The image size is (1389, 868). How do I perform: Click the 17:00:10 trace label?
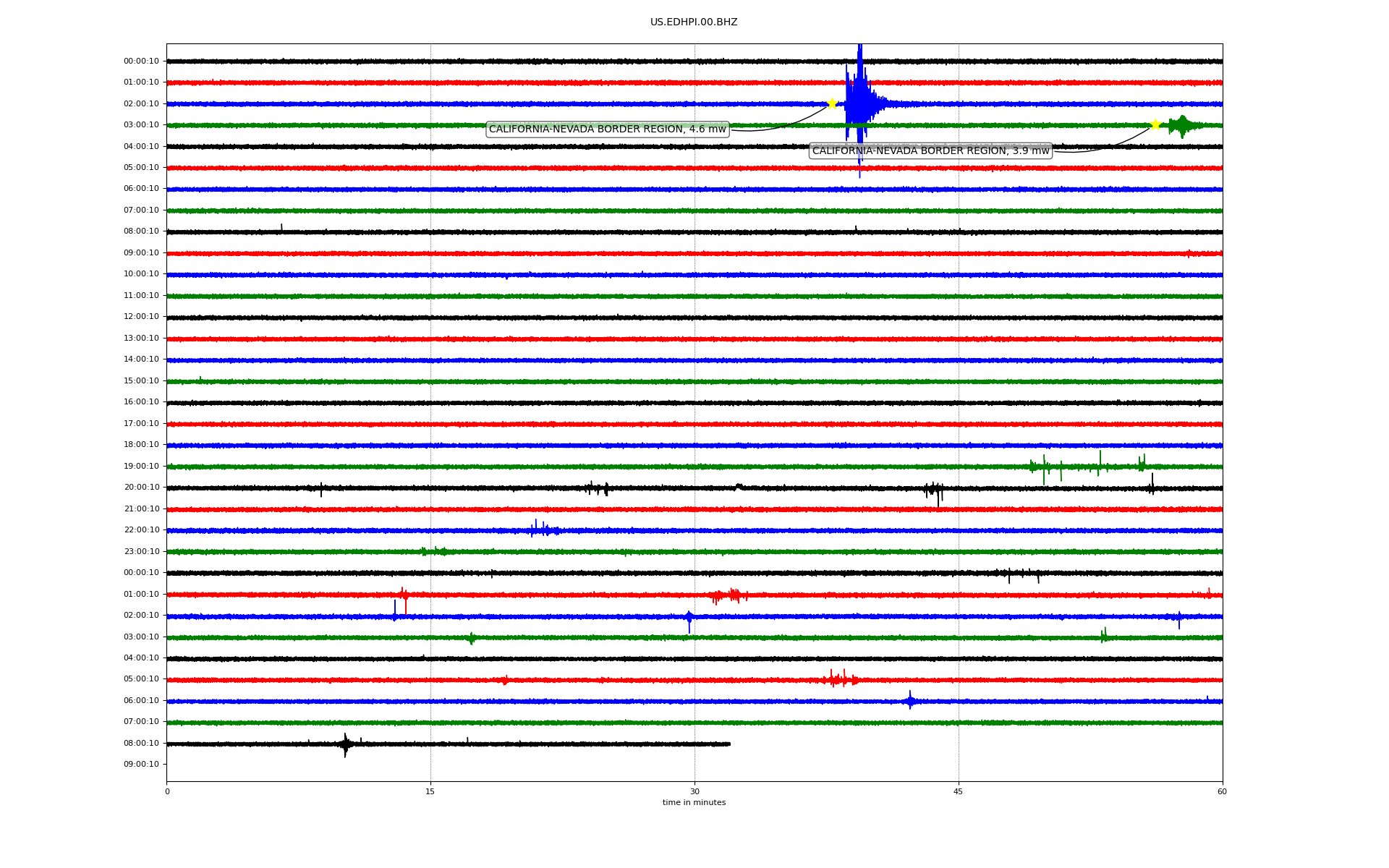tap(141, 424)
